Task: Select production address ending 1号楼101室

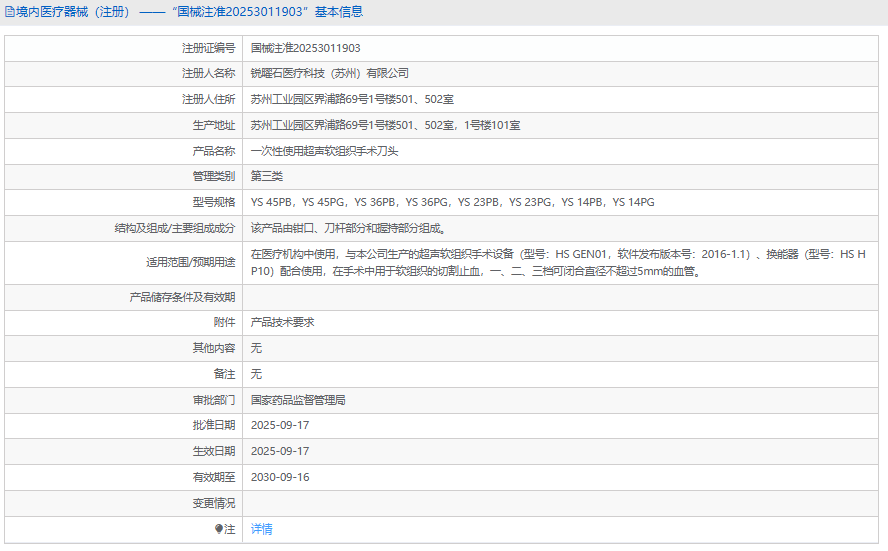Action: (x=385, y=125)
